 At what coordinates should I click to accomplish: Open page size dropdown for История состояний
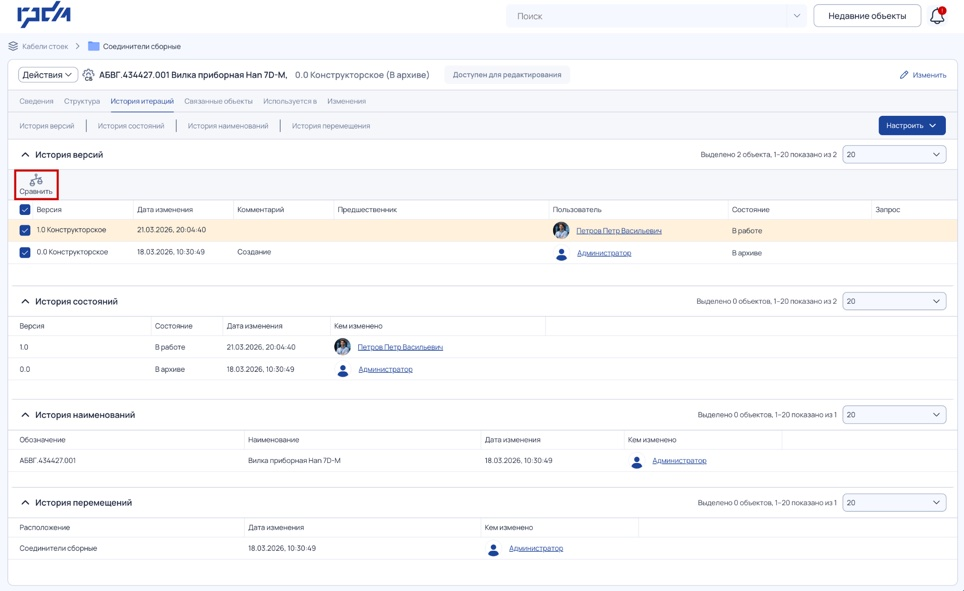point(894,301)
